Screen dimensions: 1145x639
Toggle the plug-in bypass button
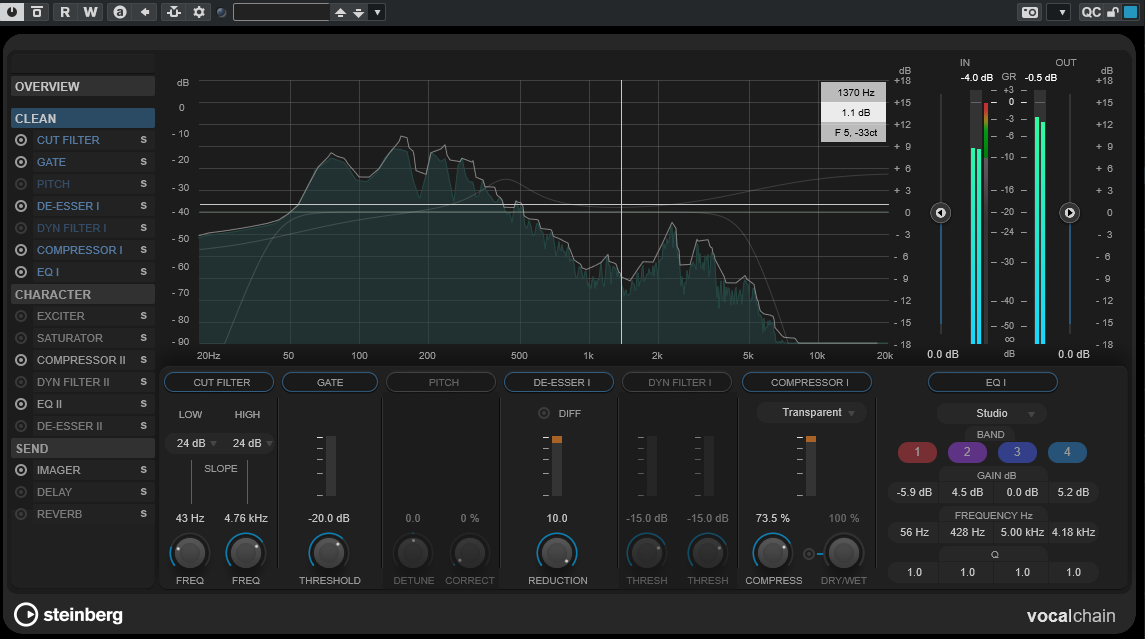(x=37, y=12)
